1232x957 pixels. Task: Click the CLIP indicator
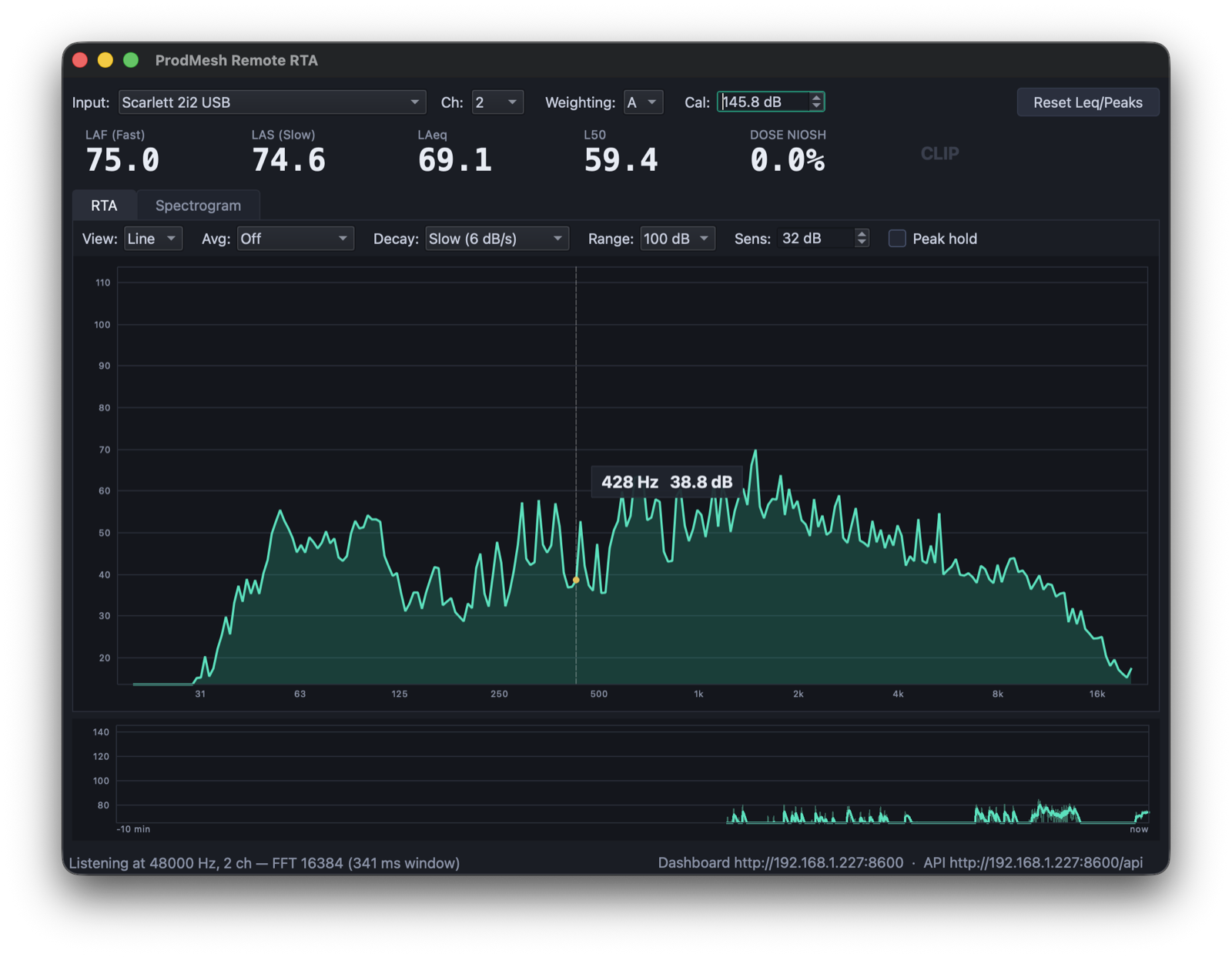pos(939,154)
